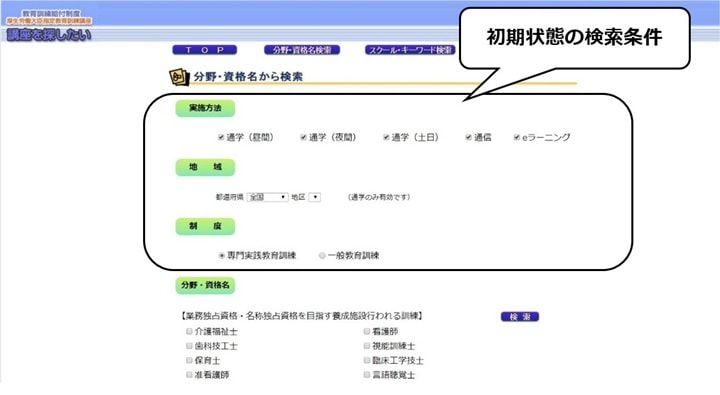
Task: Uncheck the 通学（夜間） checkbox
Action: point(303,137)
